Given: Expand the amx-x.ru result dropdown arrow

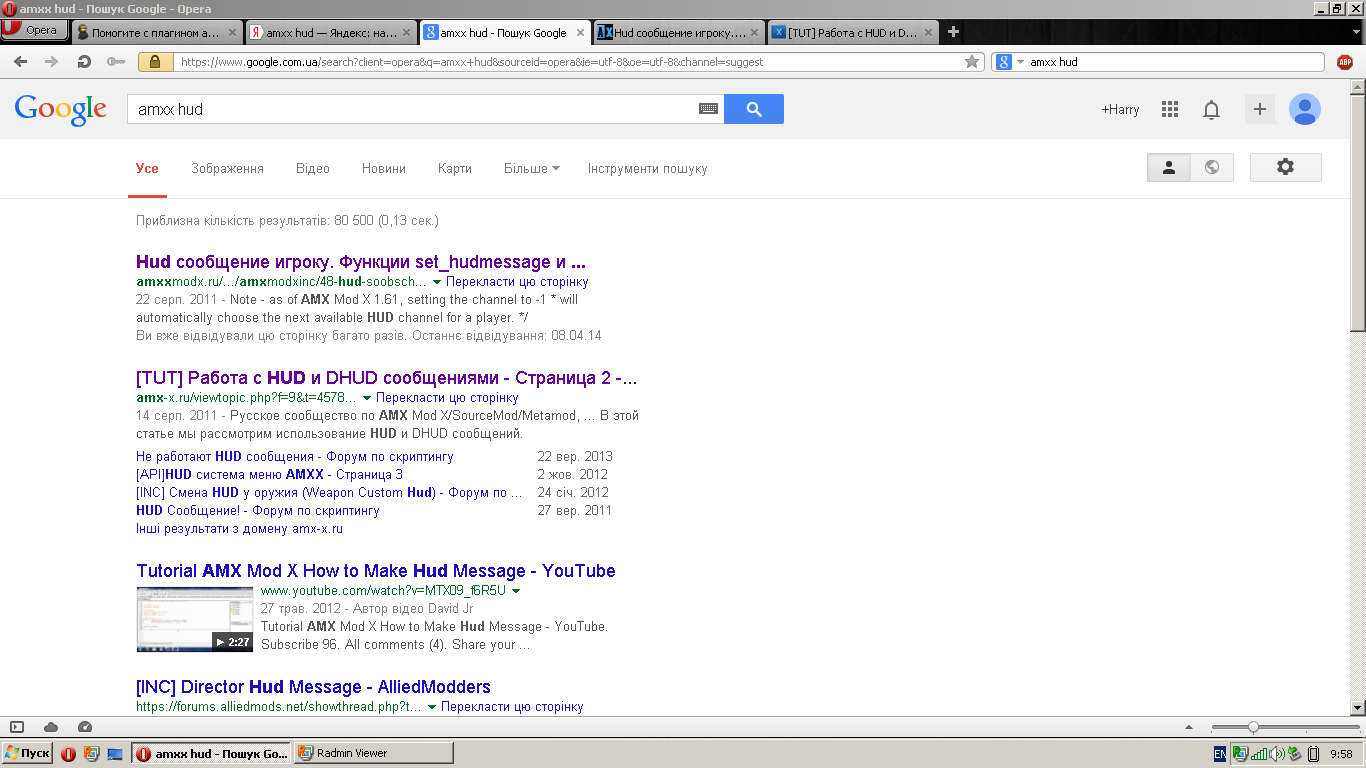Looking at the screenshot, I should pyautogui.click(x=367, y=398).
